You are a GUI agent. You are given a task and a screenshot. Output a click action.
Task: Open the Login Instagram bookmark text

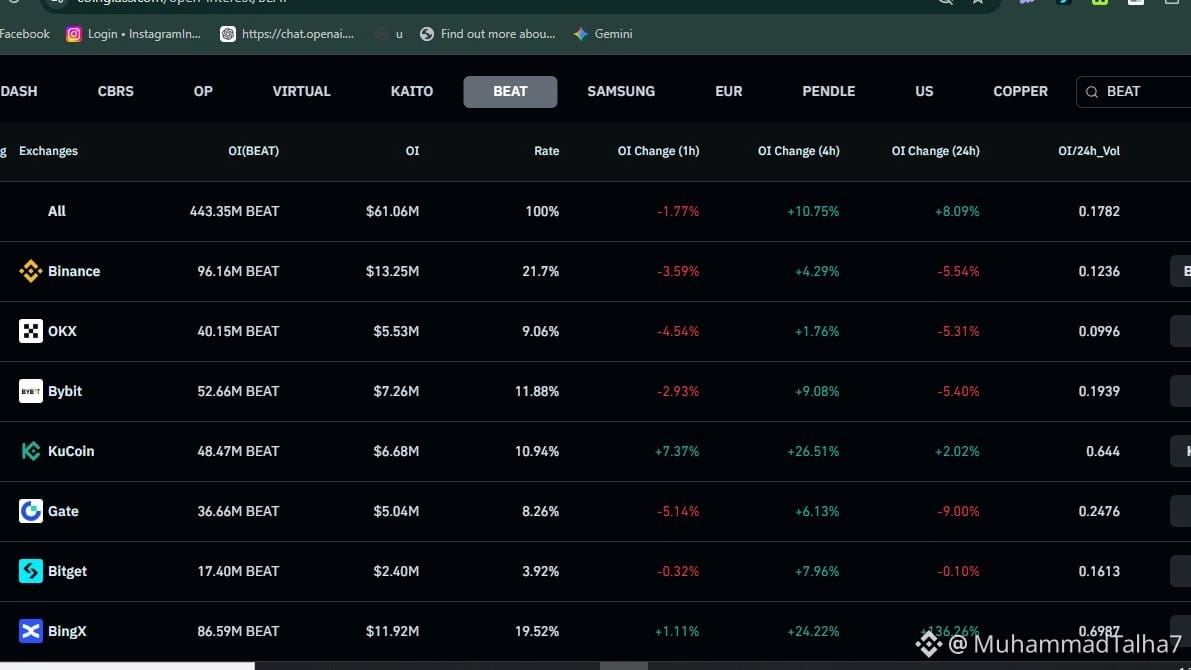pyautogui.click(x=144, y=34)
